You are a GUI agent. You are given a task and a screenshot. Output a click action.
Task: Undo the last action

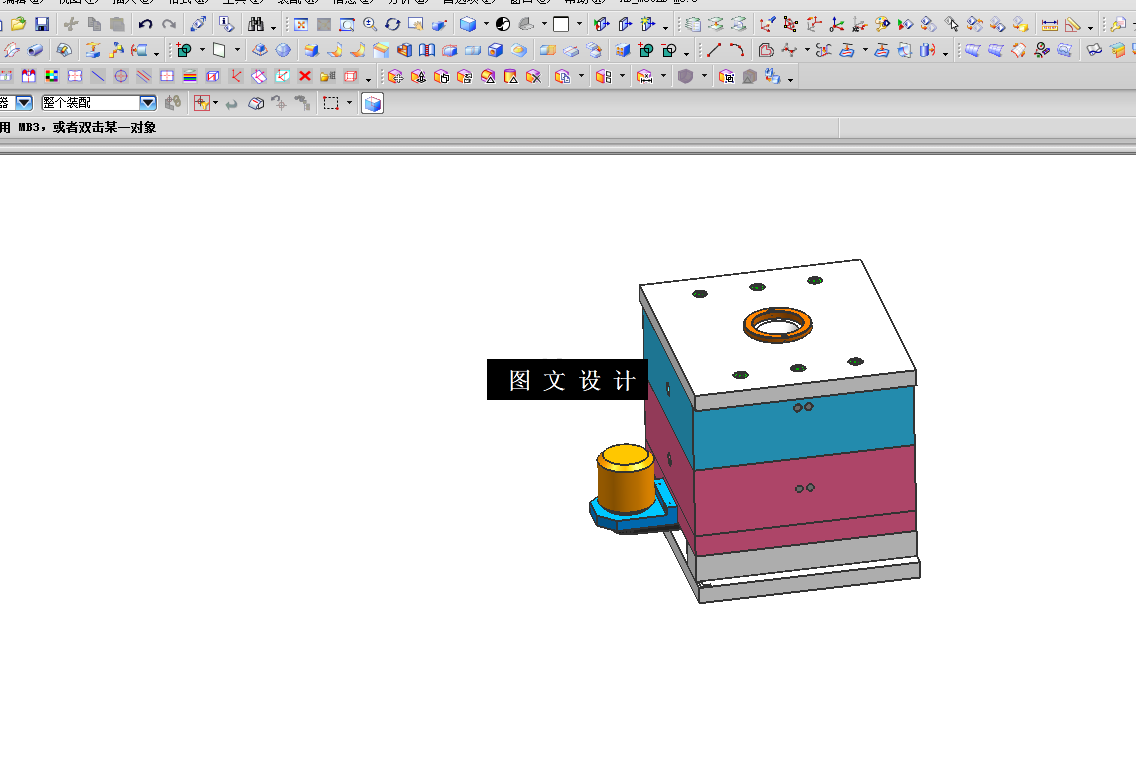[x=146, y=25]
